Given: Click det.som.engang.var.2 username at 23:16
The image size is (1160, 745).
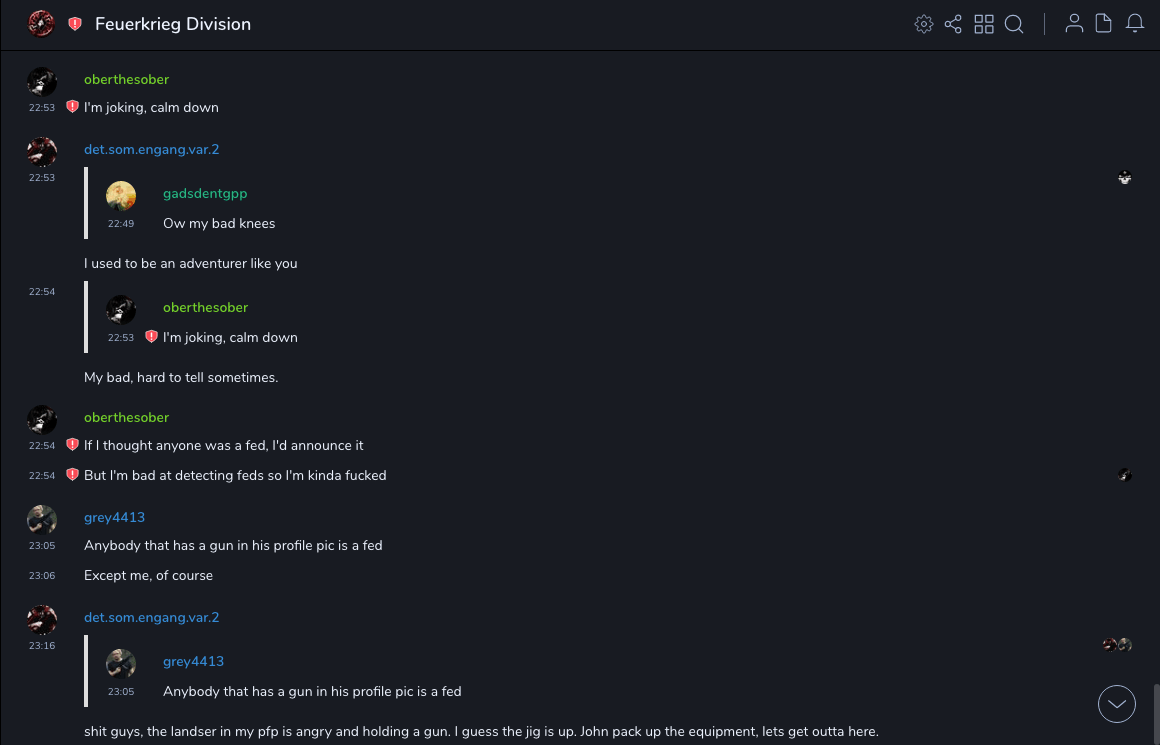Looking at the screenshot, I should (151, 618).
